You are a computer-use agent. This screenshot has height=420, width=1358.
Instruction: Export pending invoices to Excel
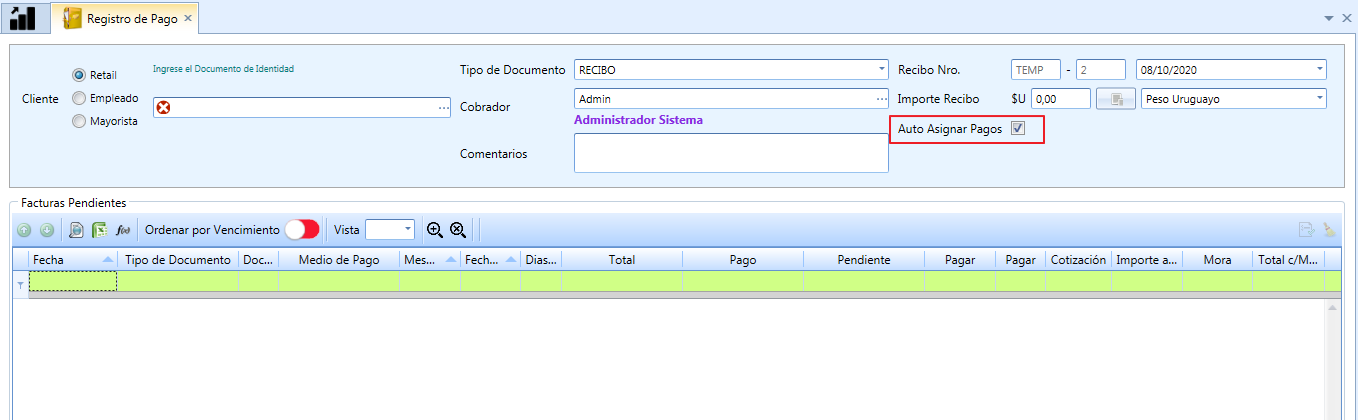tap(100, 230)
